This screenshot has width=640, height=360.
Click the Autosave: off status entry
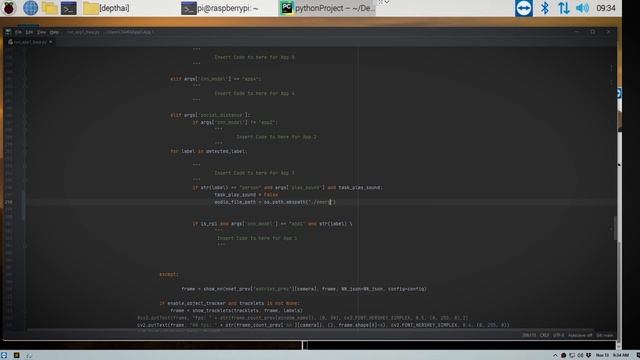pos(580,335)
